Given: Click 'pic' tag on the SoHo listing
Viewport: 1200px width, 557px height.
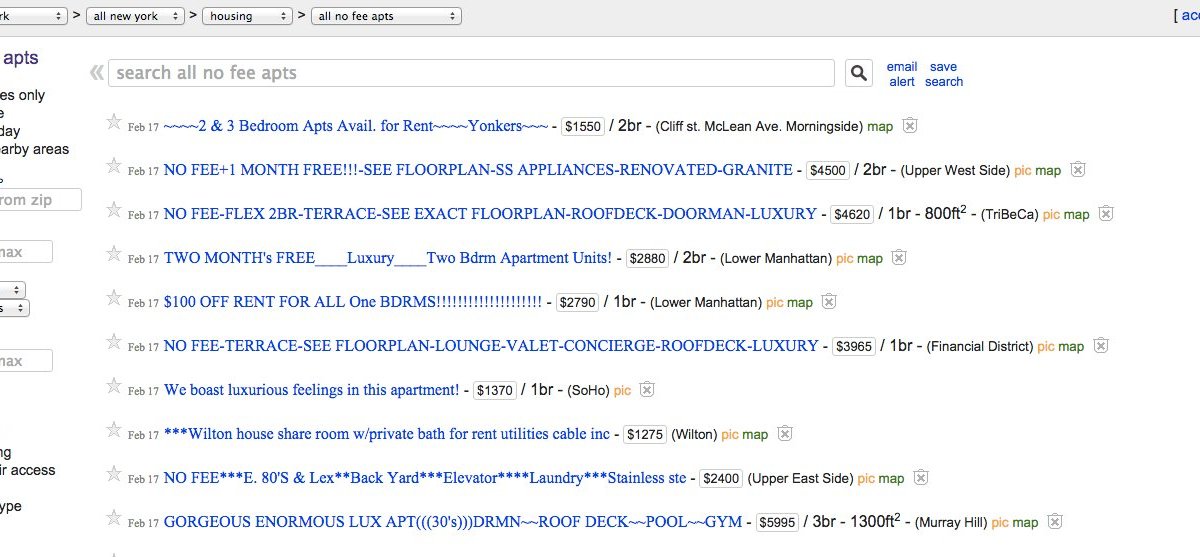Looking at the screenshot, I should tap(622, 390).
